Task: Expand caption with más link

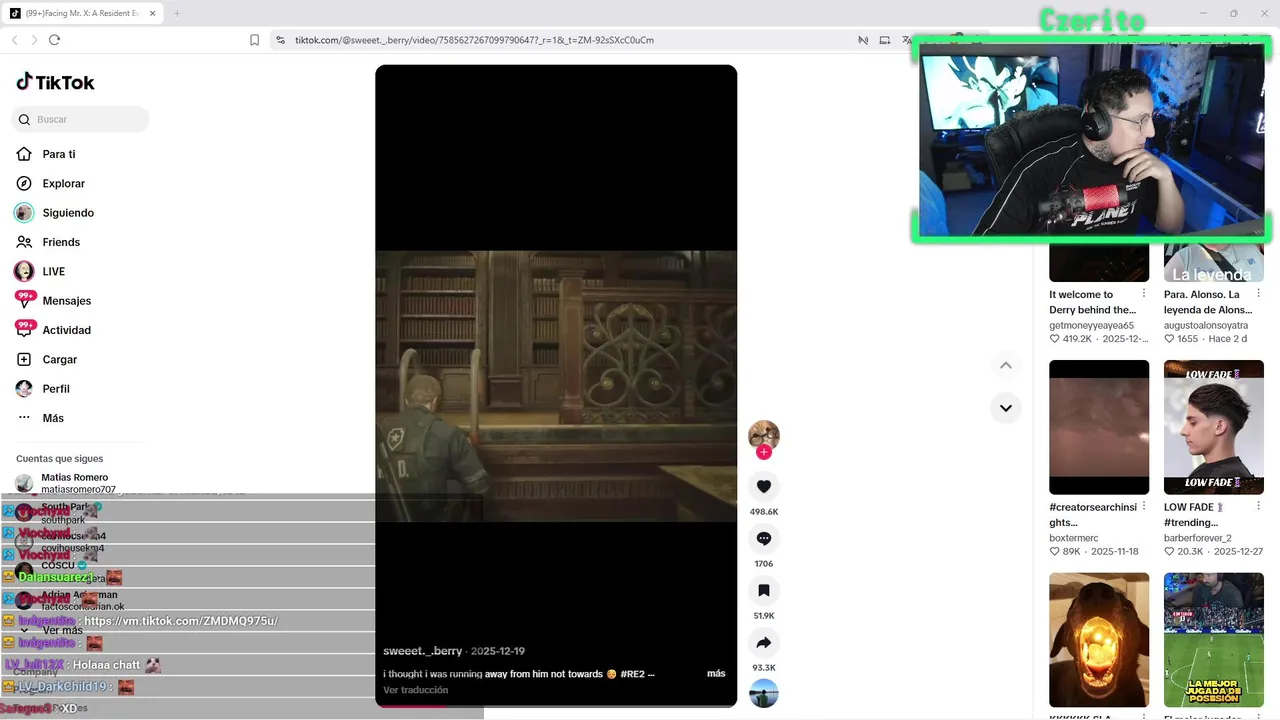Action: (x=716, y=674)
